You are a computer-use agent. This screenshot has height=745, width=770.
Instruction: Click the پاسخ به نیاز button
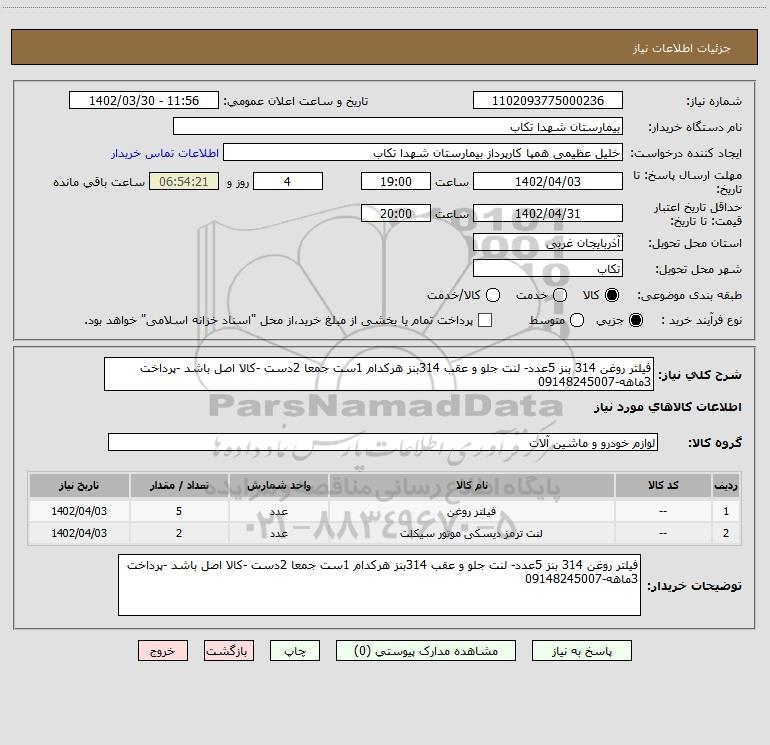[581, 651]
